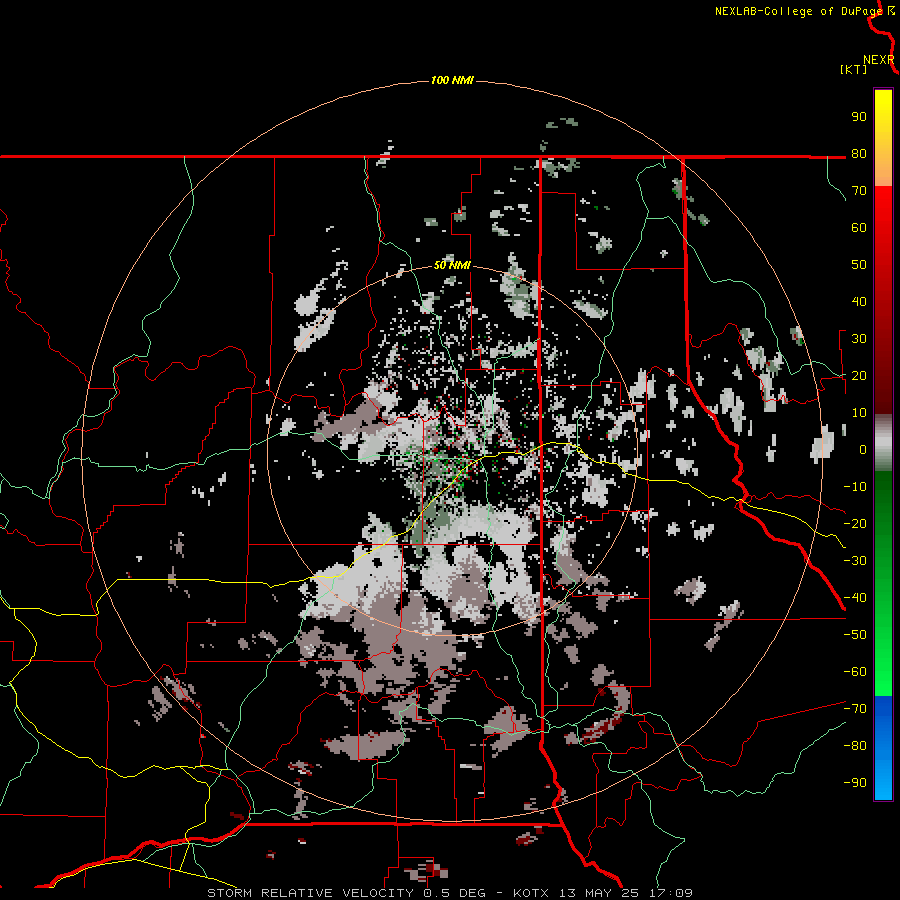Click the 0.5 DEG elevation text
The image size is (900, 900).
[454, 893]
